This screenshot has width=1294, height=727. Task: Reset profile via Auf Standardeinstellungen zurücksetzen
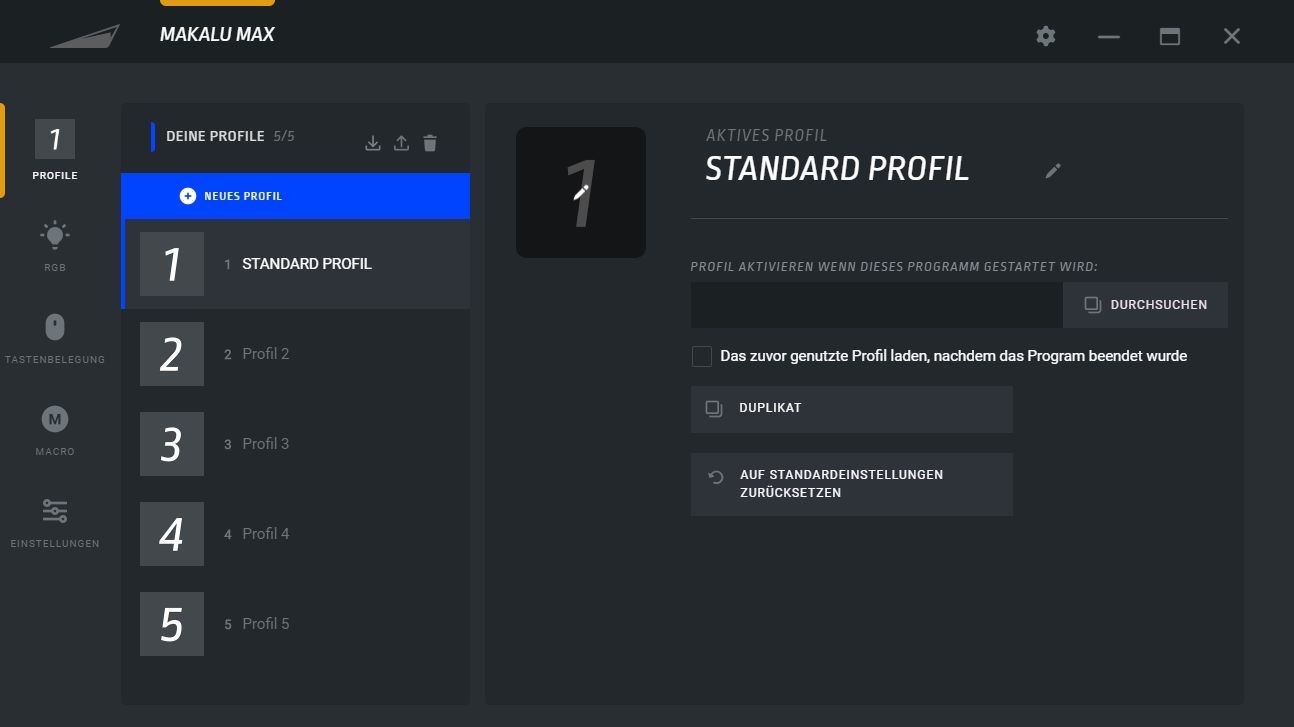(x=851, y=484)
